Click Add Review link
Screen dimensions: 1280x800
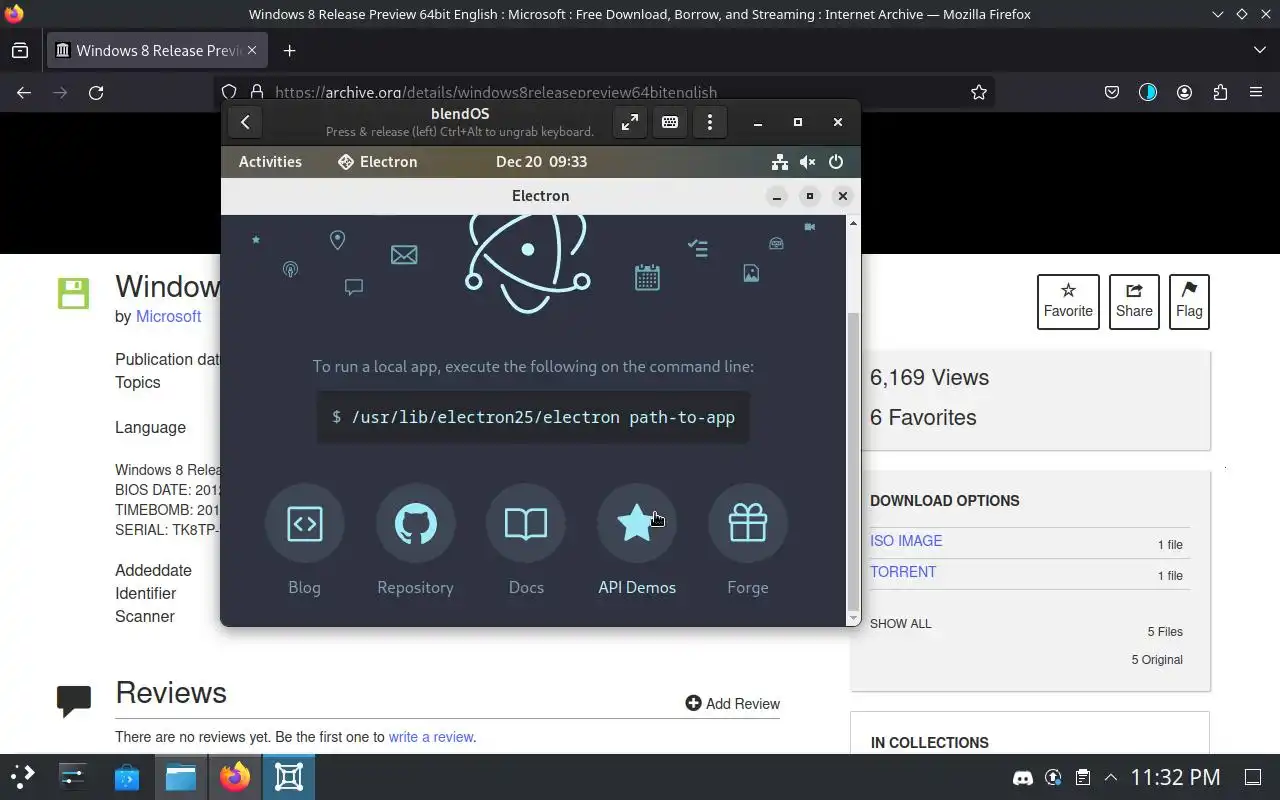tap(732, 704)
